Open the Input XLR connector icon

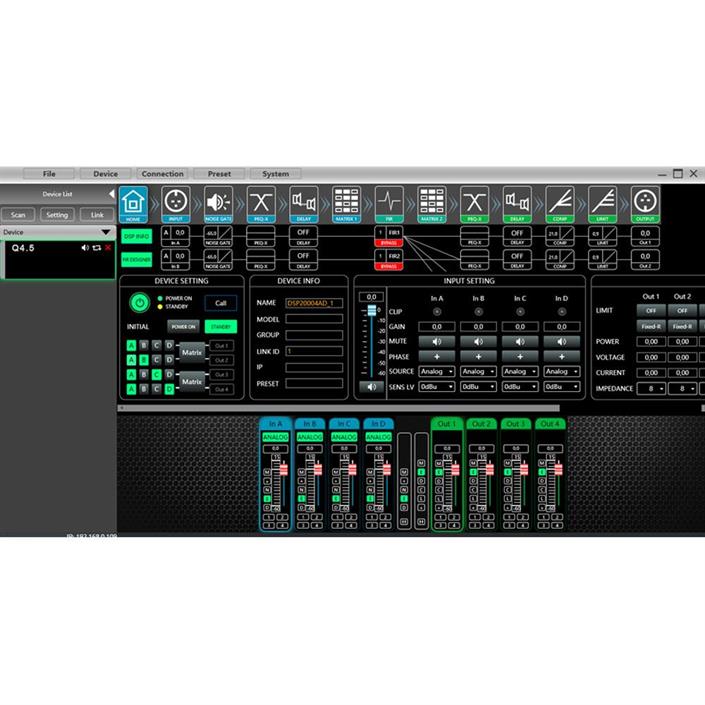point(175,202)
